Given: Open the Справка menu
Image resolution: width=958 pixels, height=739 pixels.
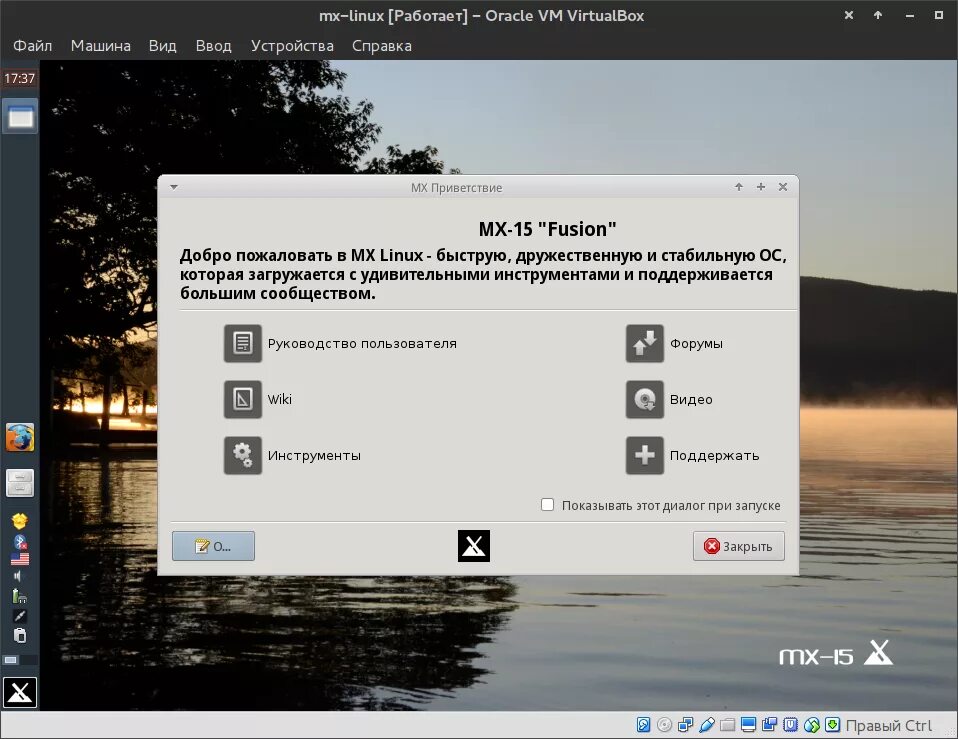Looking at the screenshot, I should pos(382,46).
